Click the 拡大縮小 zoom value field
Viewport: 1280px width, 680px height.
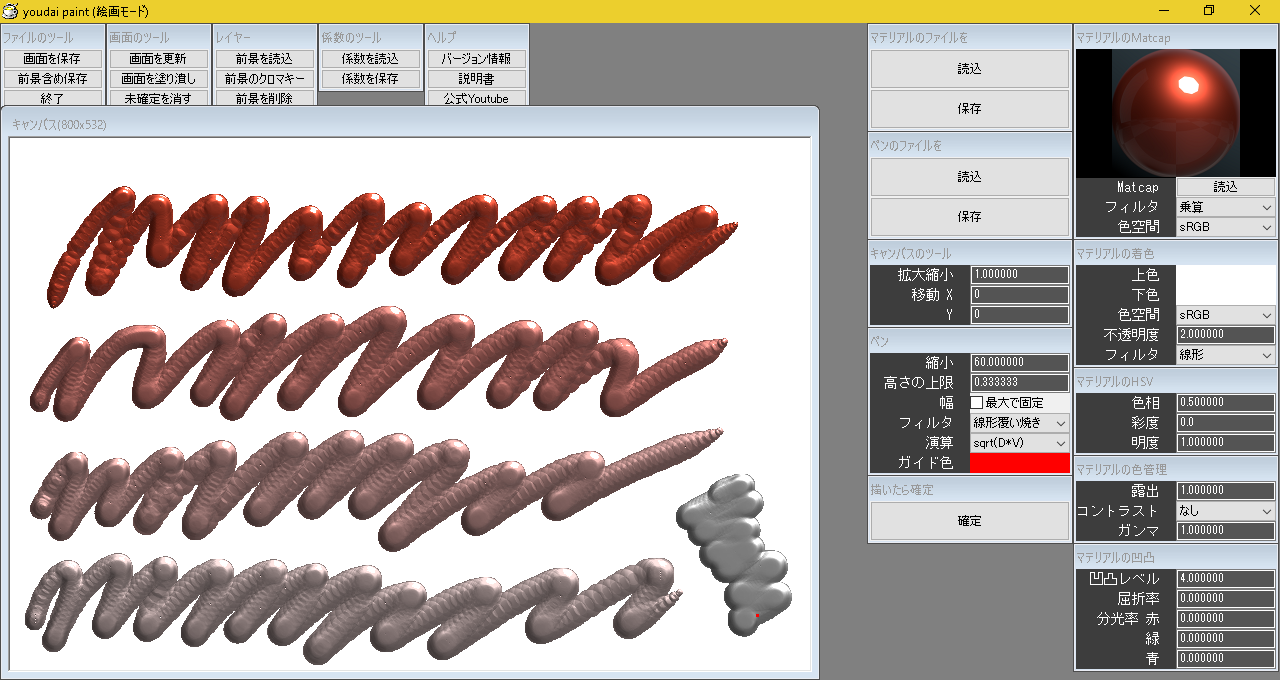[1019, 274]
